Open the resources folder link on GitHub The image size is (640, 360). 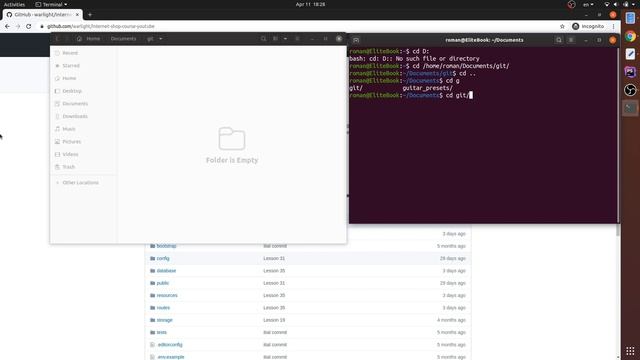click(167, 295)
